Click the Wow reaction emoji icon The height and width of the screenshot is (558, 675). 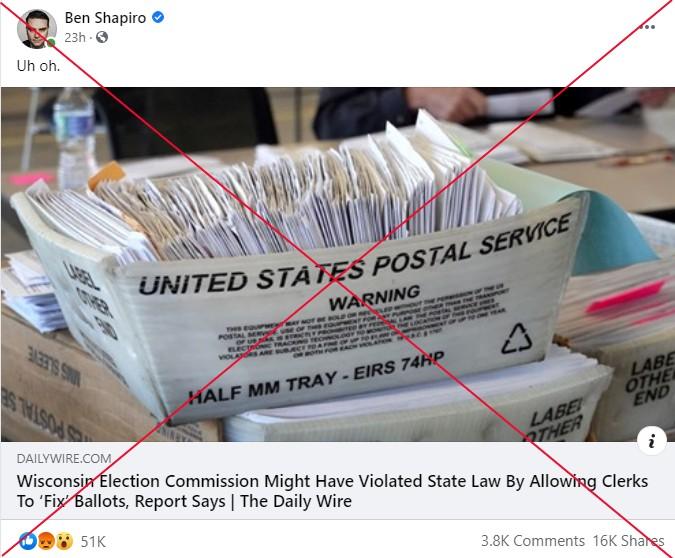click(x=64, y=541)
